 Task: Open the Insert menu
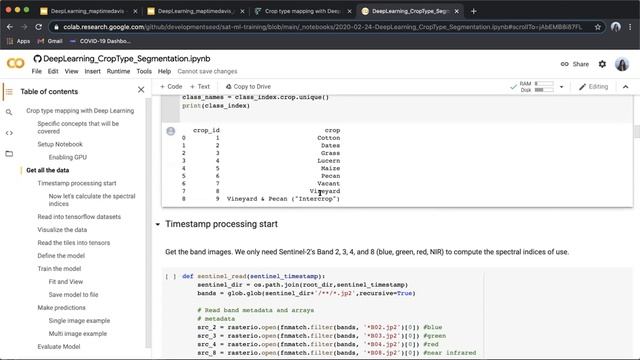(93, 71)
